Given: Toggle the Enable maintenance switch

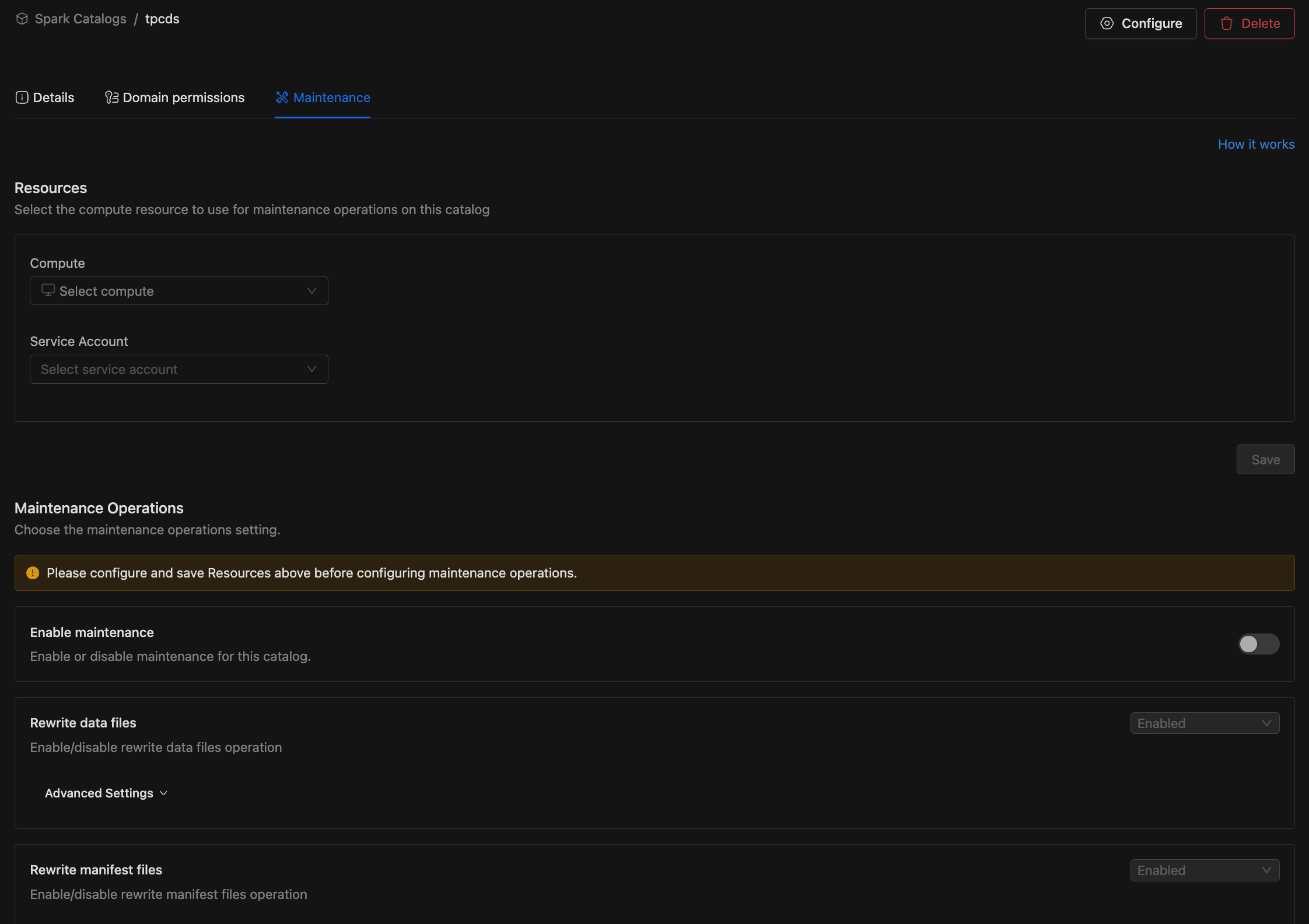Looking at the screenshot, I should pos(1258,644).
